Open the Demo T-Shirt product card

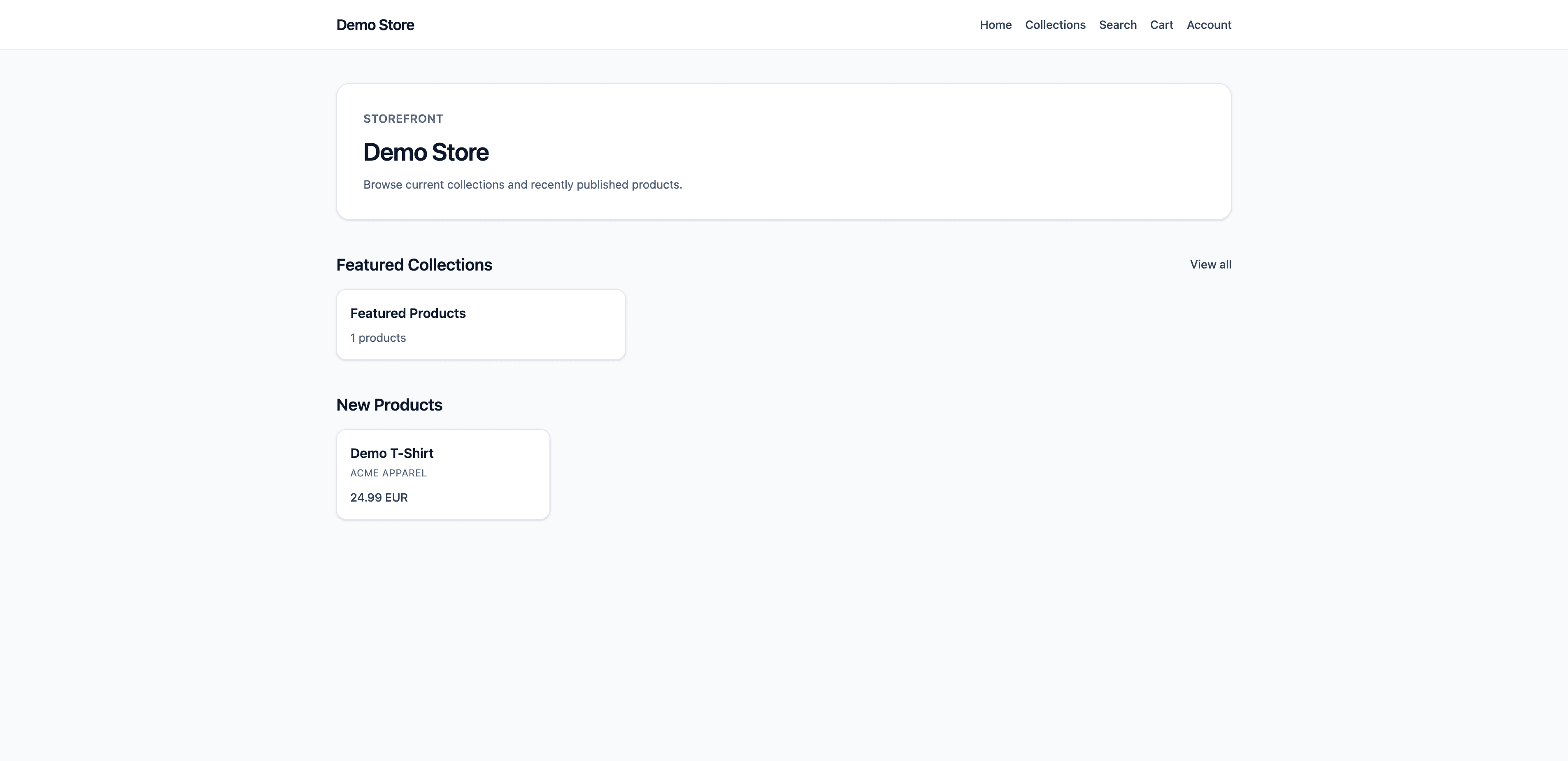[x=442, y=474]
